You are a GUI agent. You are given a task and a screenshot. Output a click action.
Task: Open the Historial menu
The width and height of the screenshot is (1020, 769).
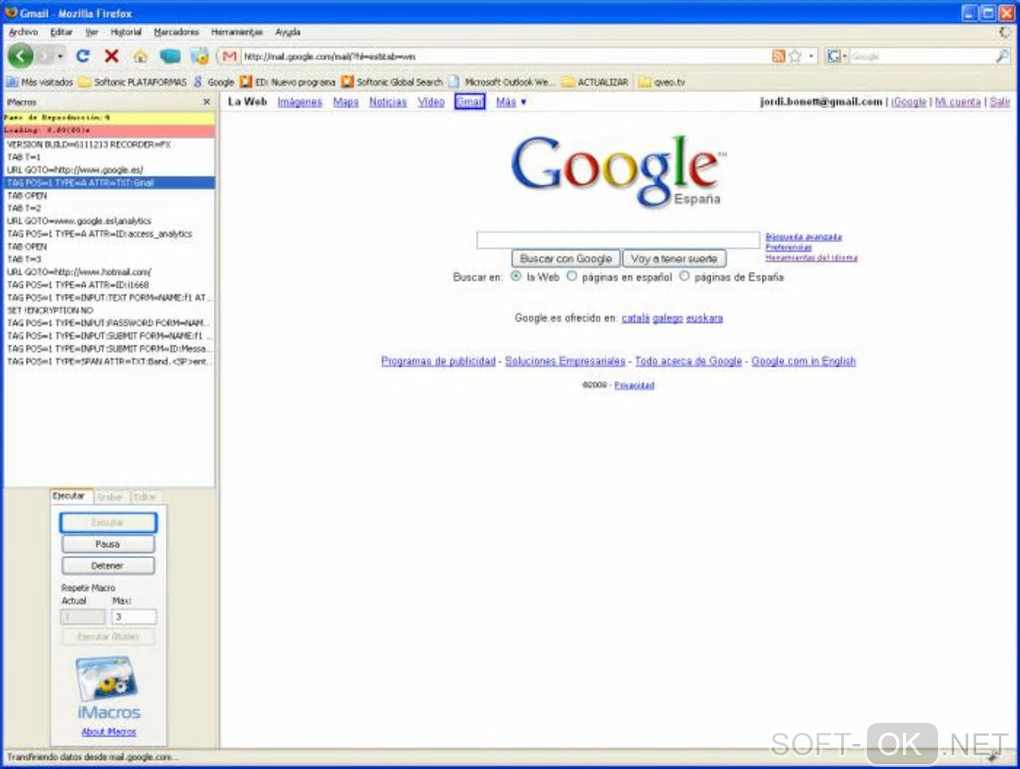(126, 32)
